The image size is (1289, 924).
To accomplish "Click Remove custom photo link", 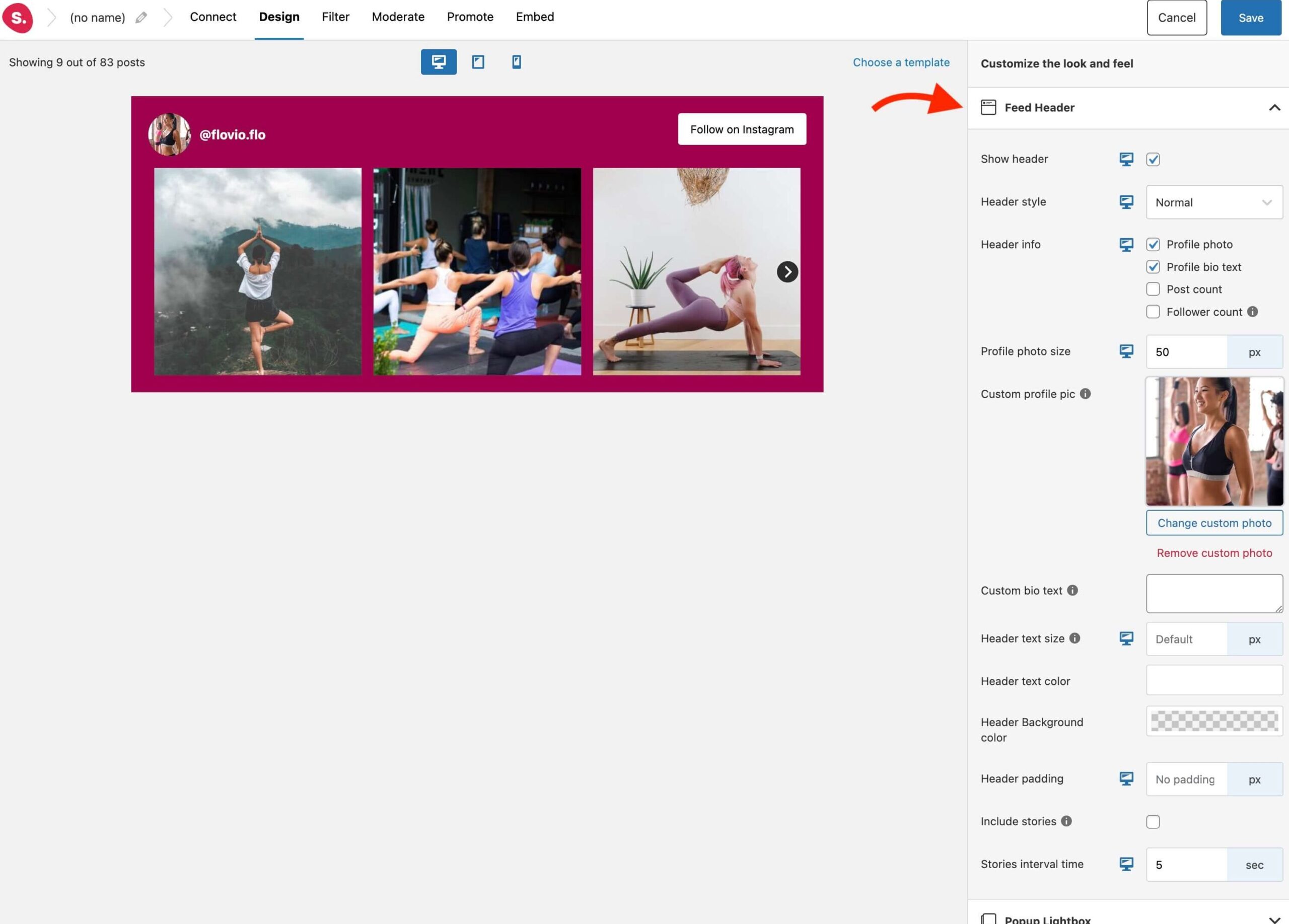I will [1214, 552].
